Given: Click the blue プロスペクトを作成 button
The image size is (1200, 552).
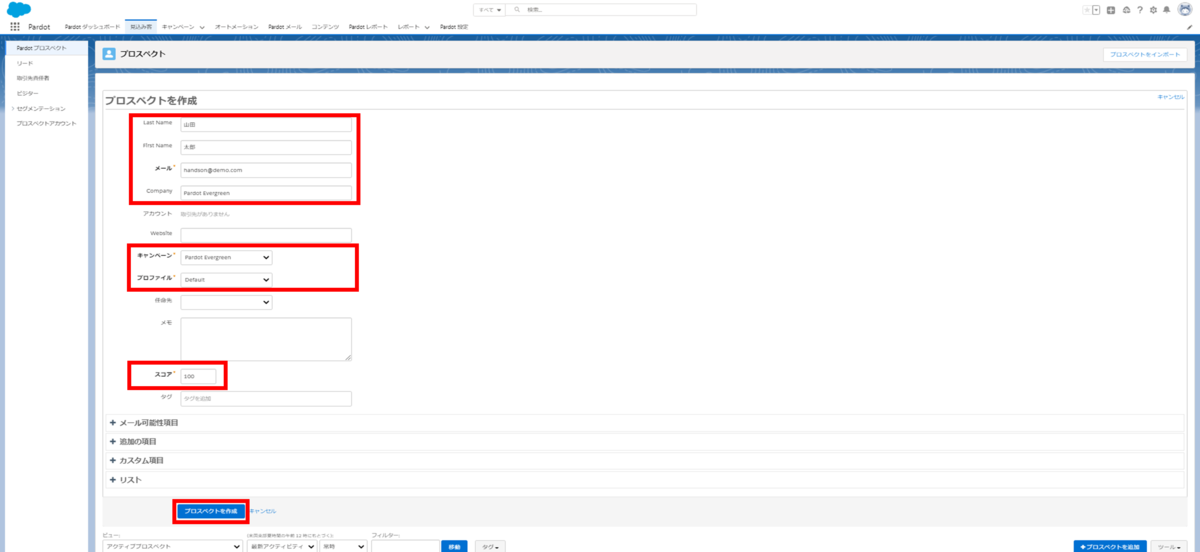Looking at the screenshot, I should 211,511.
